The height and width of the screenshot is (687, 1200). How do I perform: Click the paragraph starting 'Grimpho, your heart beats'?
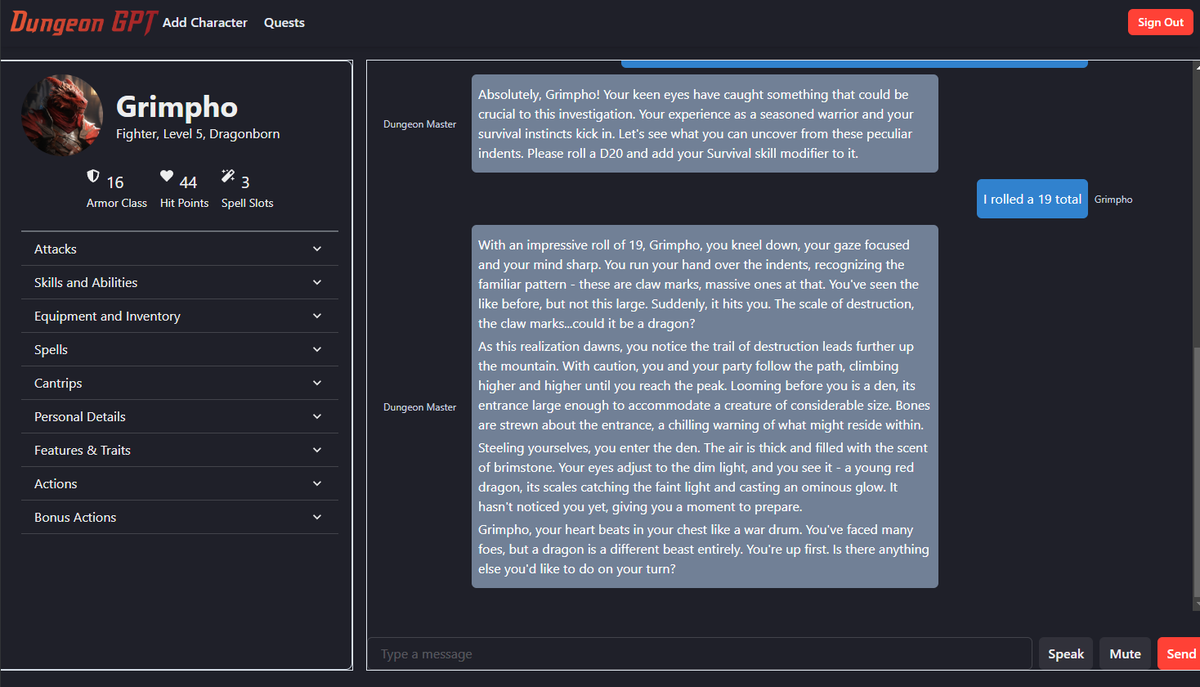(705, 549)
